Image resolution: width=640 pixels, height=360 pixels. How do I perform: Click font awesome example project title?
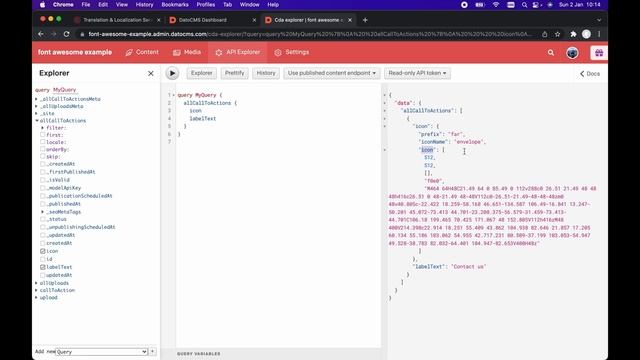pyautogui.click(x=75, y=52)
